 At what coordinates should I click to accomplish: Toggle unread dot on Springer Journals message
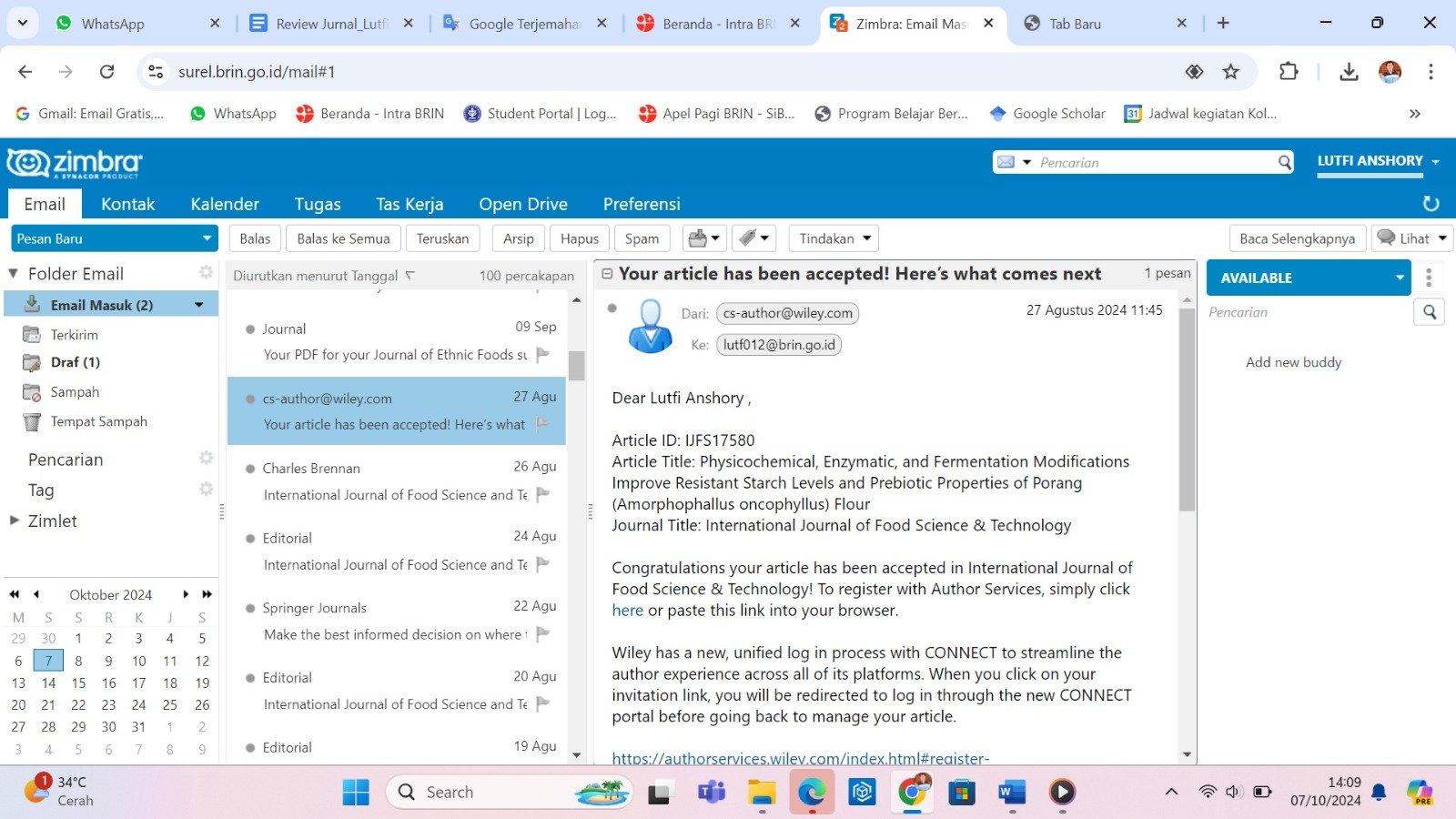(249, 608)
